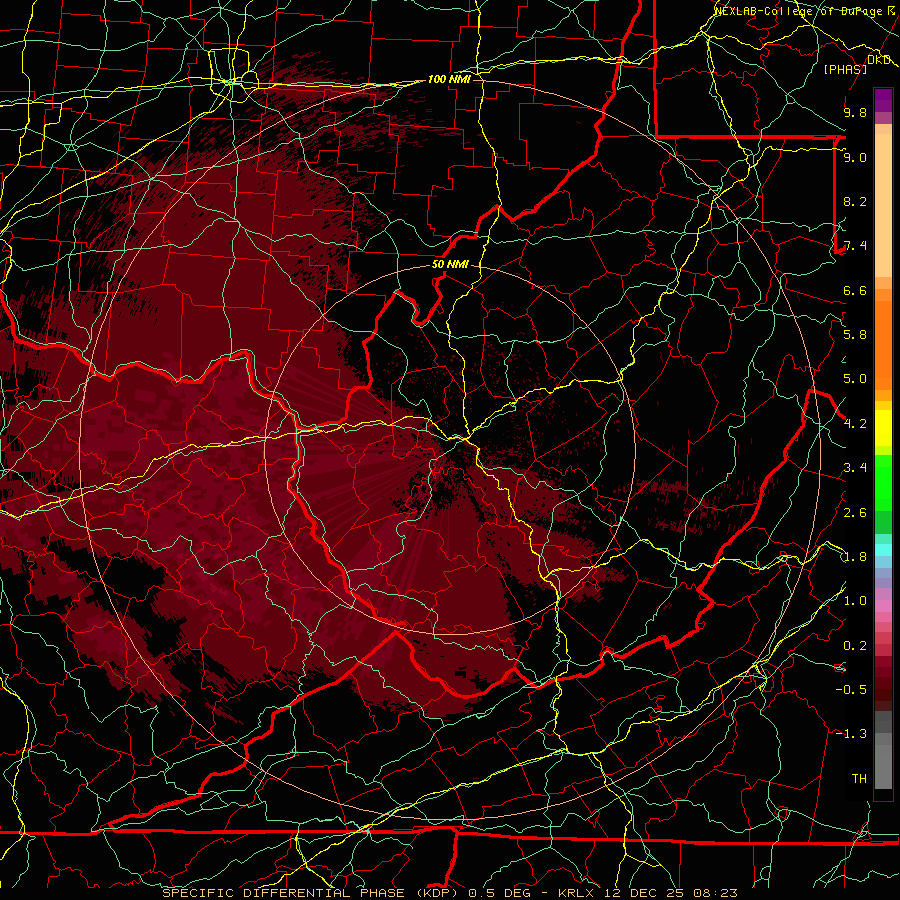This screenshot has height=900, width=900.
Task: Click the 2.6 value on the scale
Action: [855, 513]
